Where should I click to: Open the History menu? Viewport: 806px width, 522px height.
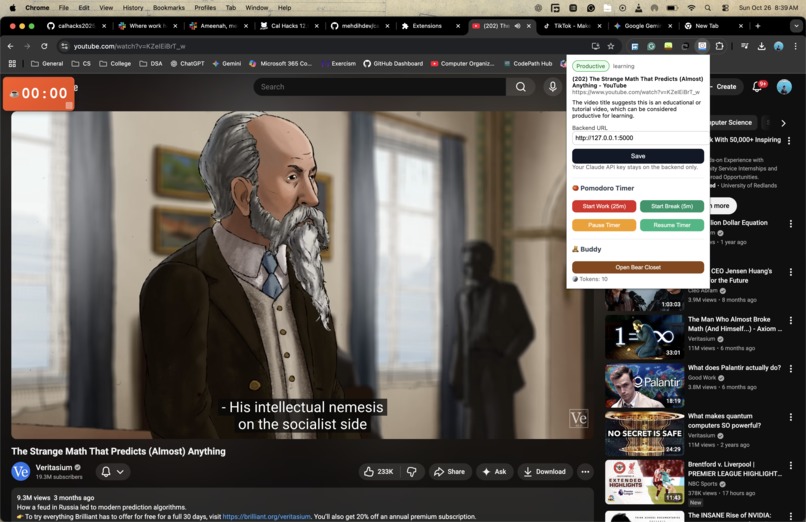pyautogui.click(x=133, y=8)
